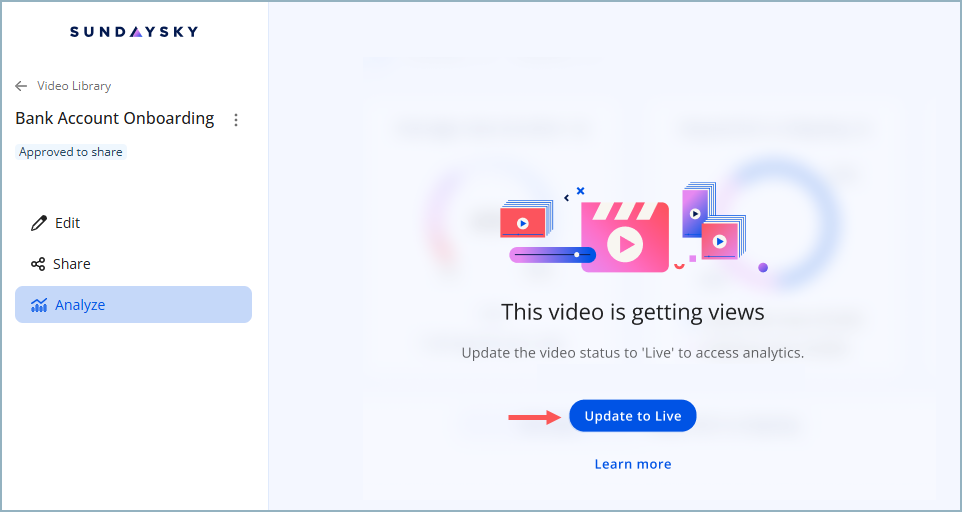The image size is (962, 512).
Task: Click the pencil icon for Edit
Action: click(39, 223)
